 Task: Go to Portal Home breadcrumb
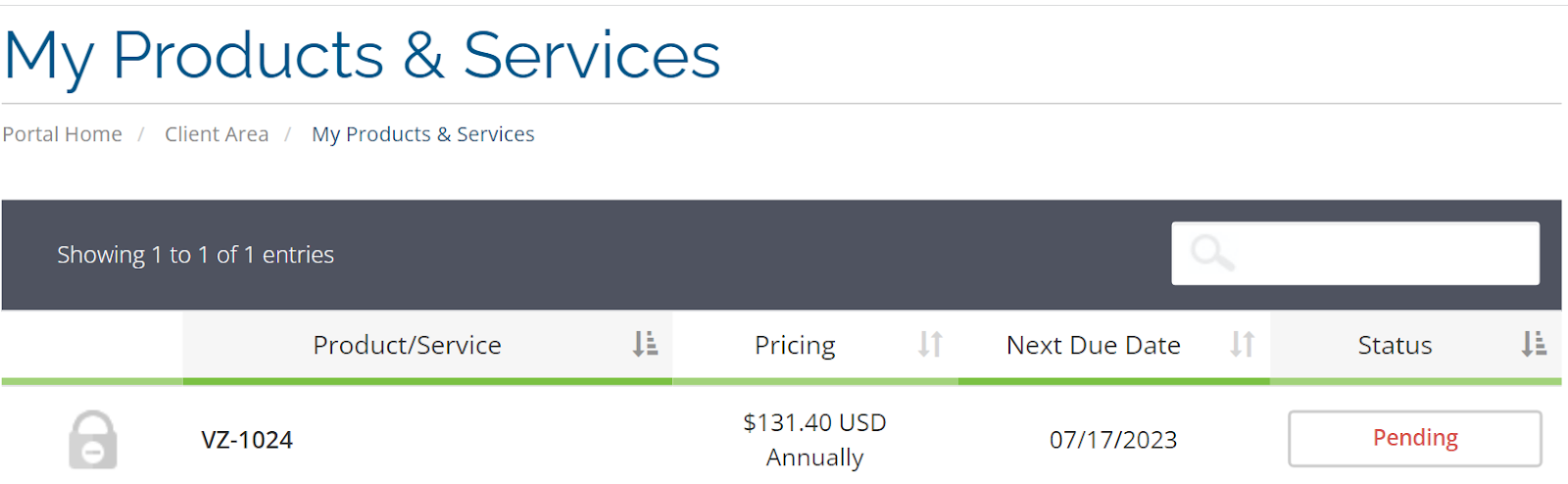click(x=62, y=134)
